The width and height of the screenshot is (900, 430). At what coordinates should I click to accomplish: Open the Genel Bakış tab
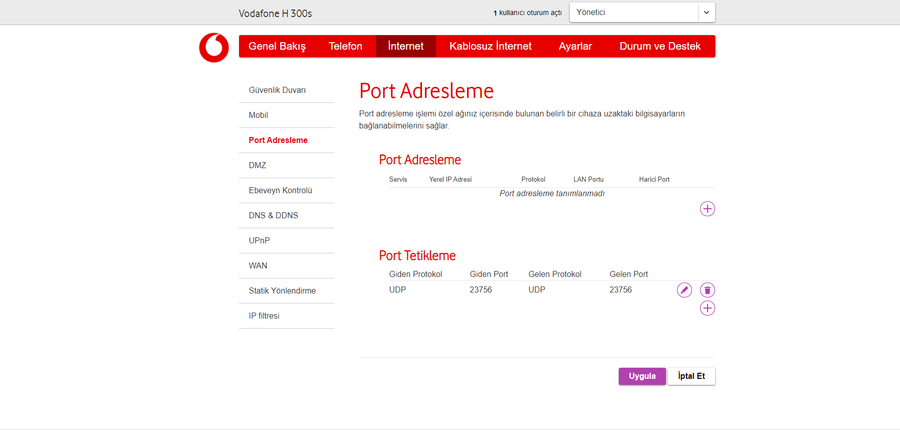pyautogui.click(x=277, y=46)
